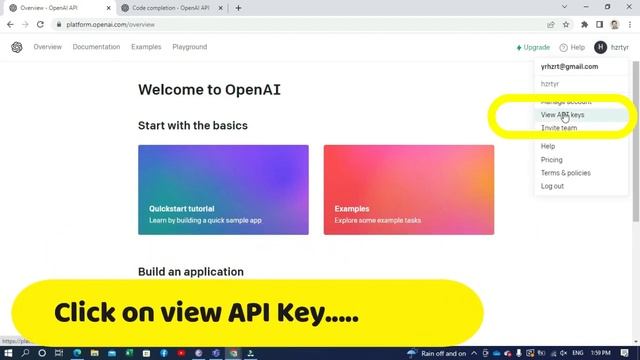Open the Windows Start menu

coord(8,353)
